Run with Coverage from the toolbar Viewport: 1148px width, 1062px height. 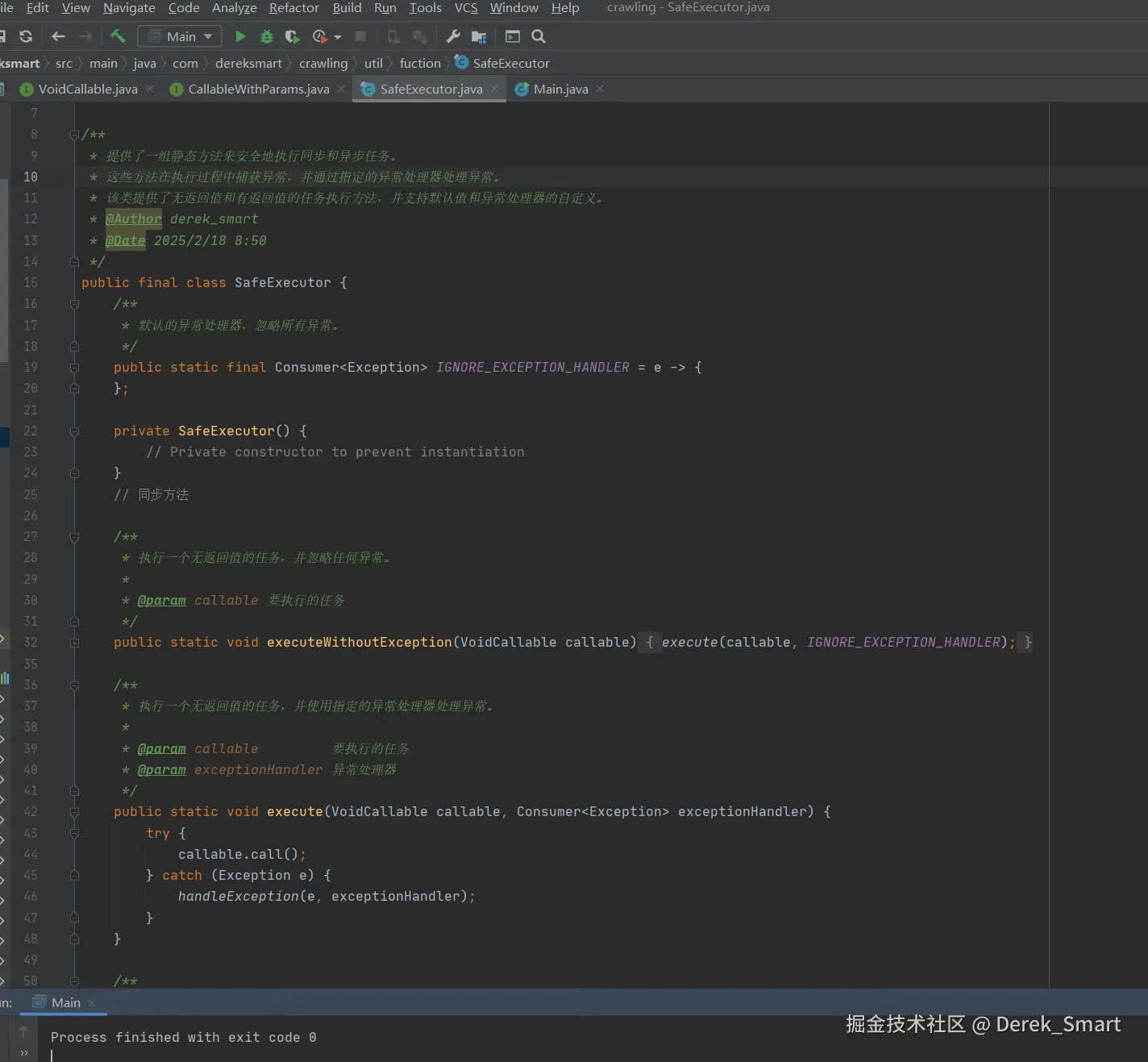[x=292, y=36]
